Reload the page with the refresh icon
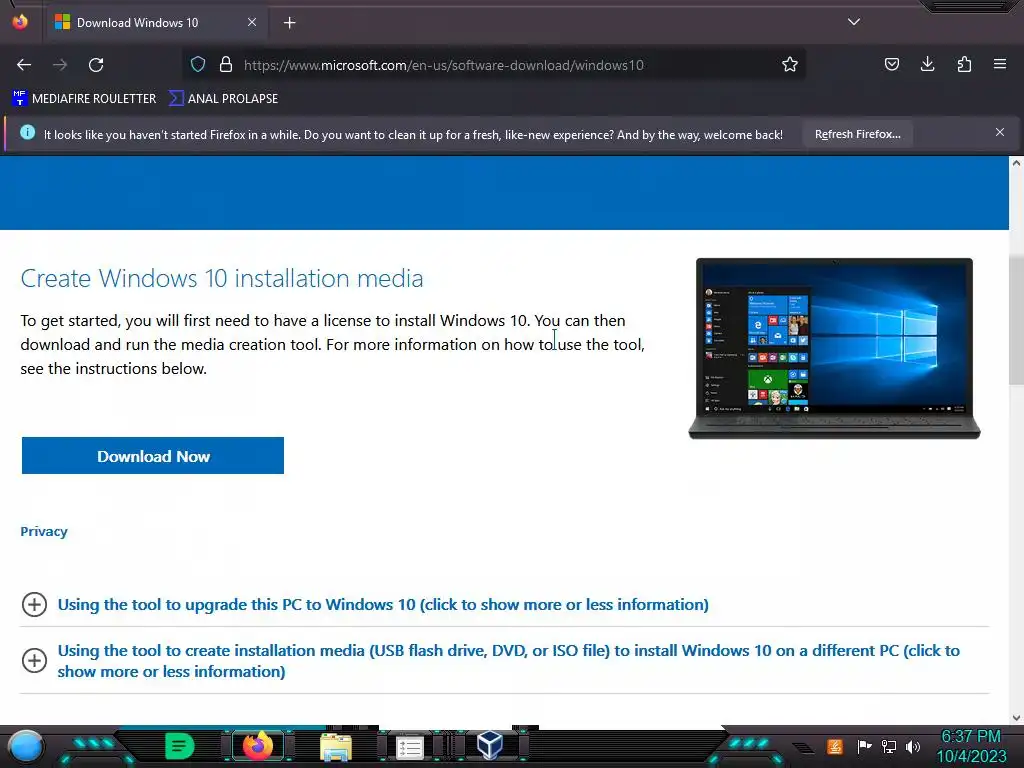 pyautogui.click(x=96, y=65)
